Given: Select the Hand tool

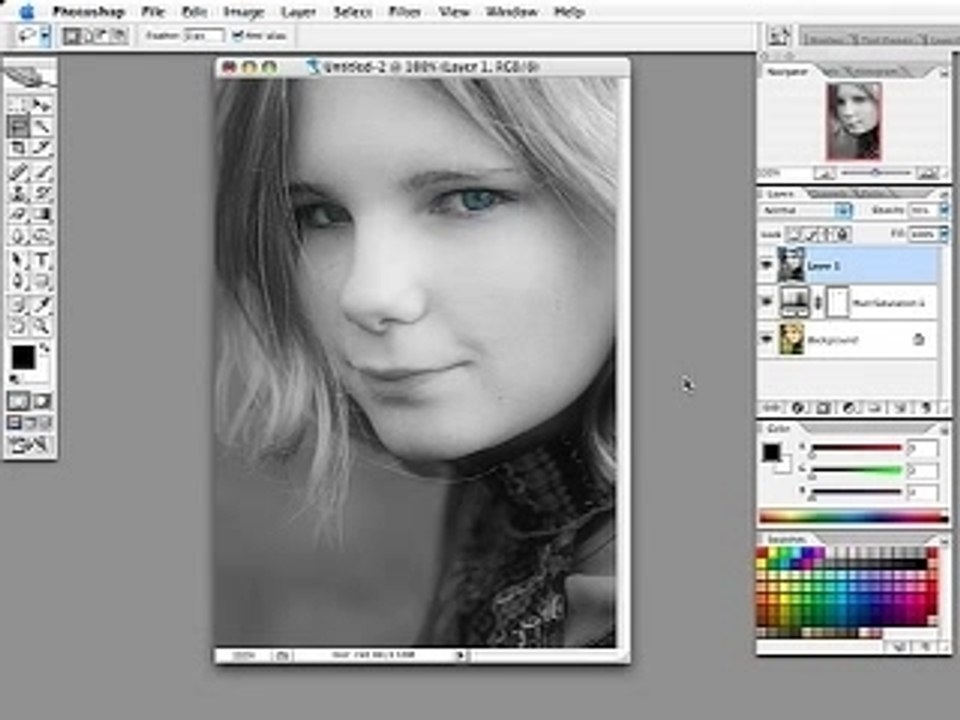Looking at the screenshot, I should coord(18,326).
